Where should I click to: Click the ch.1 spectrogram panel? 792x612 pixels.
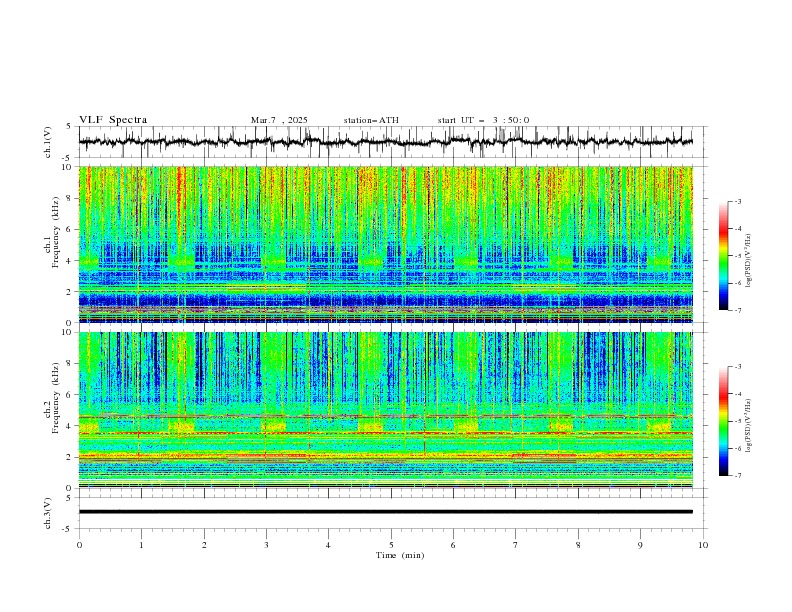[385, 244]
